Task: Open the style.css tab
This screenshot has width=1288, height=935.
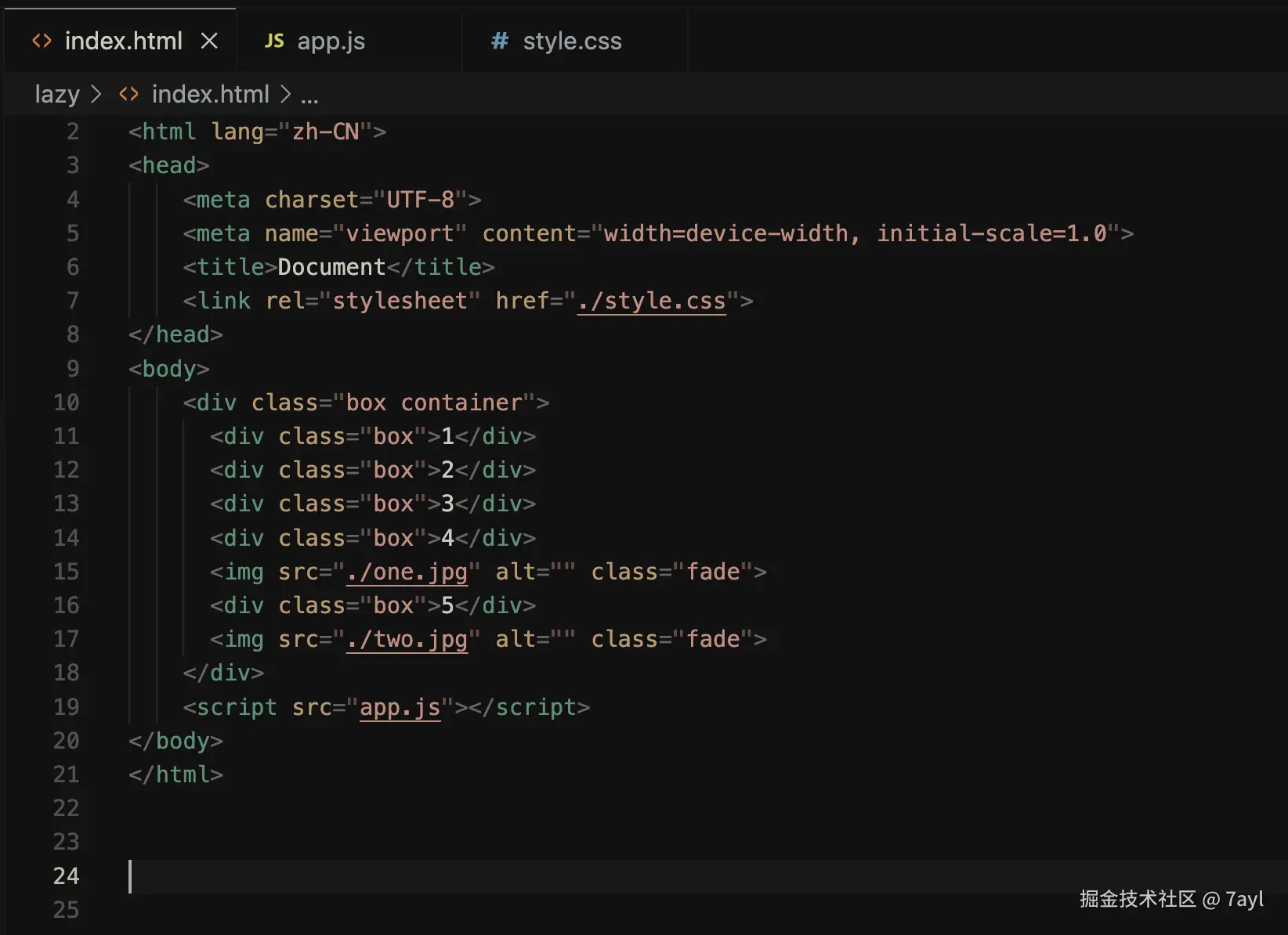Action: click(572, 41)
